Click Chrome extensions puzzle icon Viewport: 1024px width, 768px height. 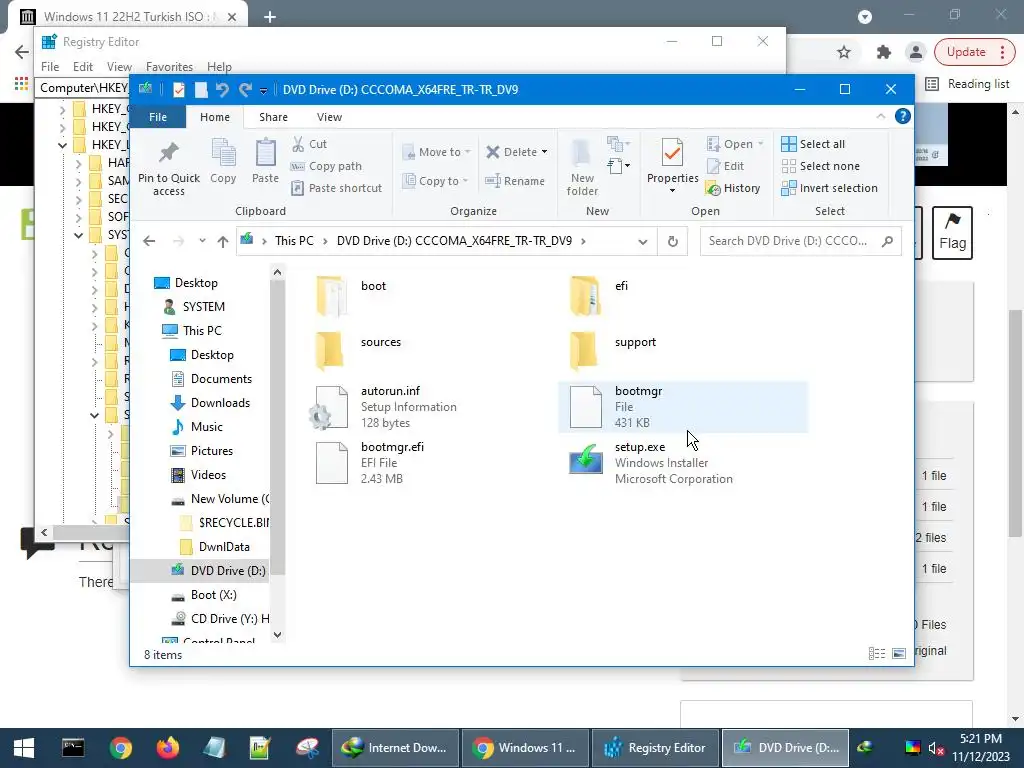(x=884, y=52)
